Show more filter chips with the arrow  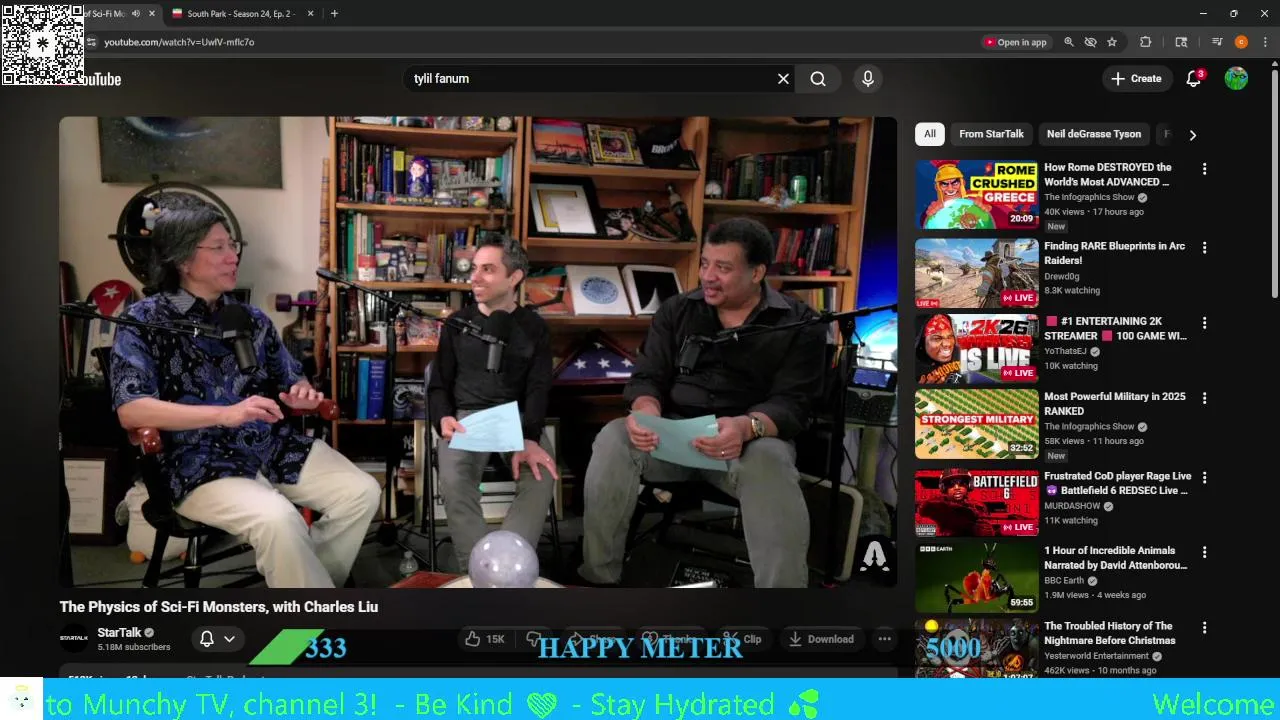point(1192,134)
